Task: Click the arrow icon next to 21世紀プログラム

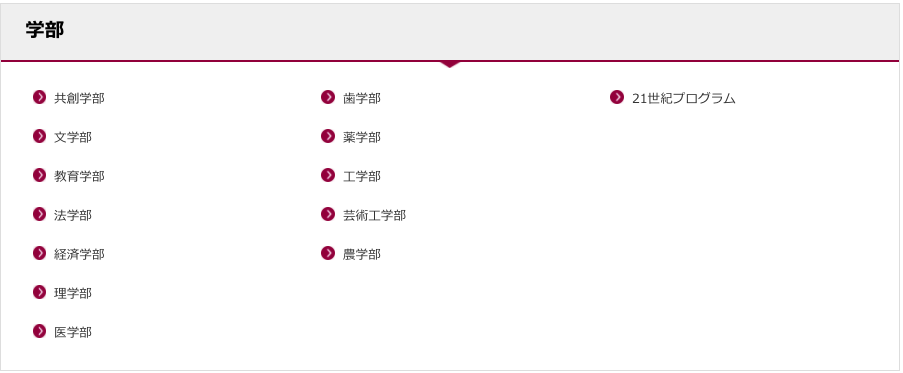Action: pos(617,97)
